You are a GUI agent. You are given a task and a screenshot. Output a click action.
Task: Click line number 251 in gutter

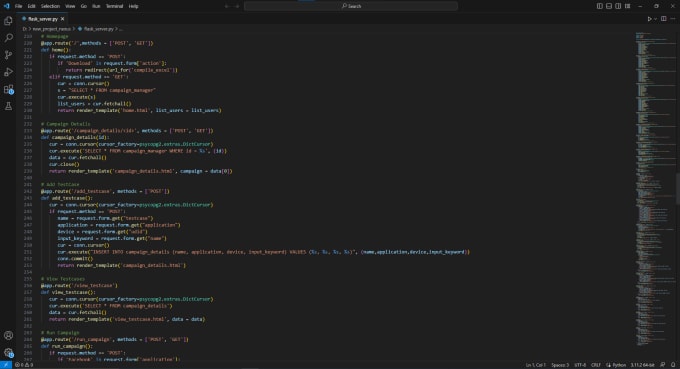(x=28, y=252)
